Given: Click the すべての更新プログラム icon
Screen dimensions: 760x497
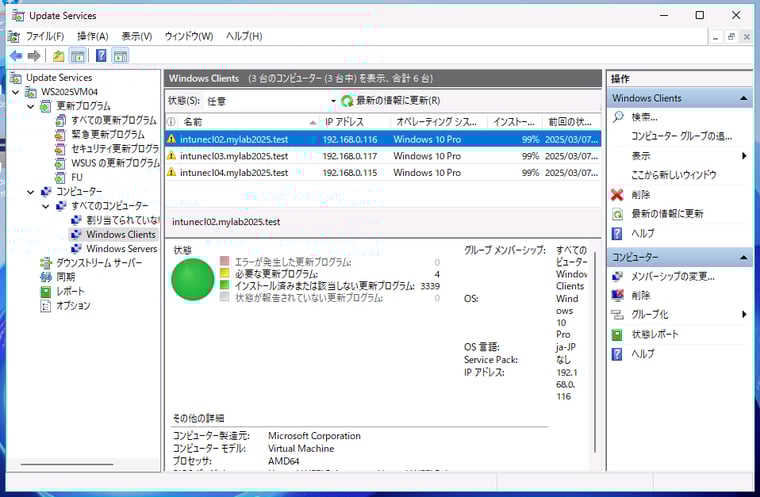Looking at the screenshot, I should 61,120.
